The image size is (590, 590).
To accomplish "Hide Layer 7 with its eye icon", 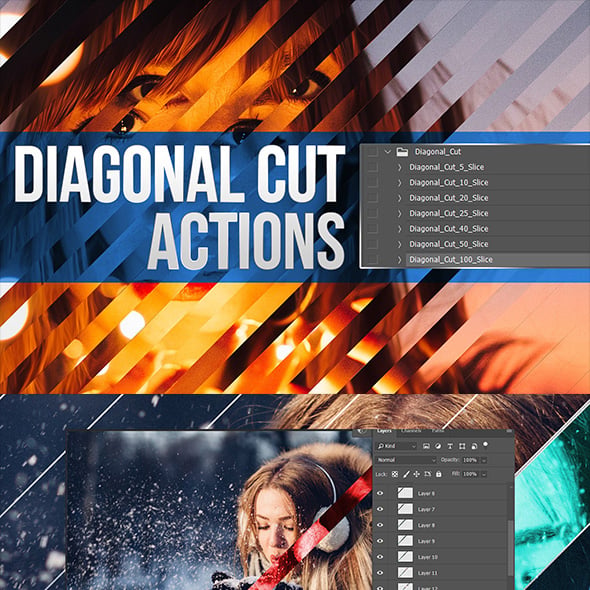I will (380, 509).
